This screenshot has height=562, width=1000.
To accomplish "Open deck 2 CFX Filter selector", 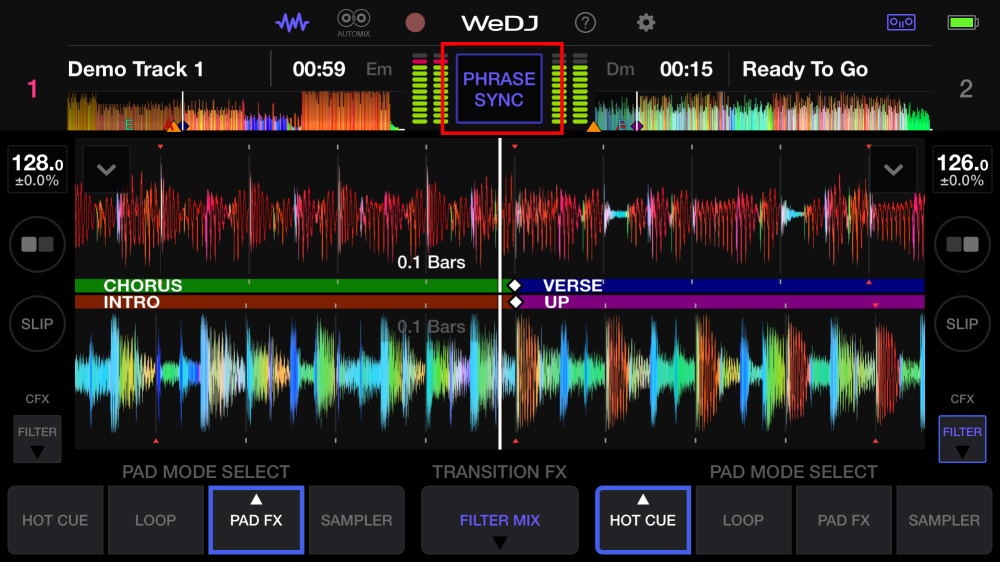I will click(962, 439).
